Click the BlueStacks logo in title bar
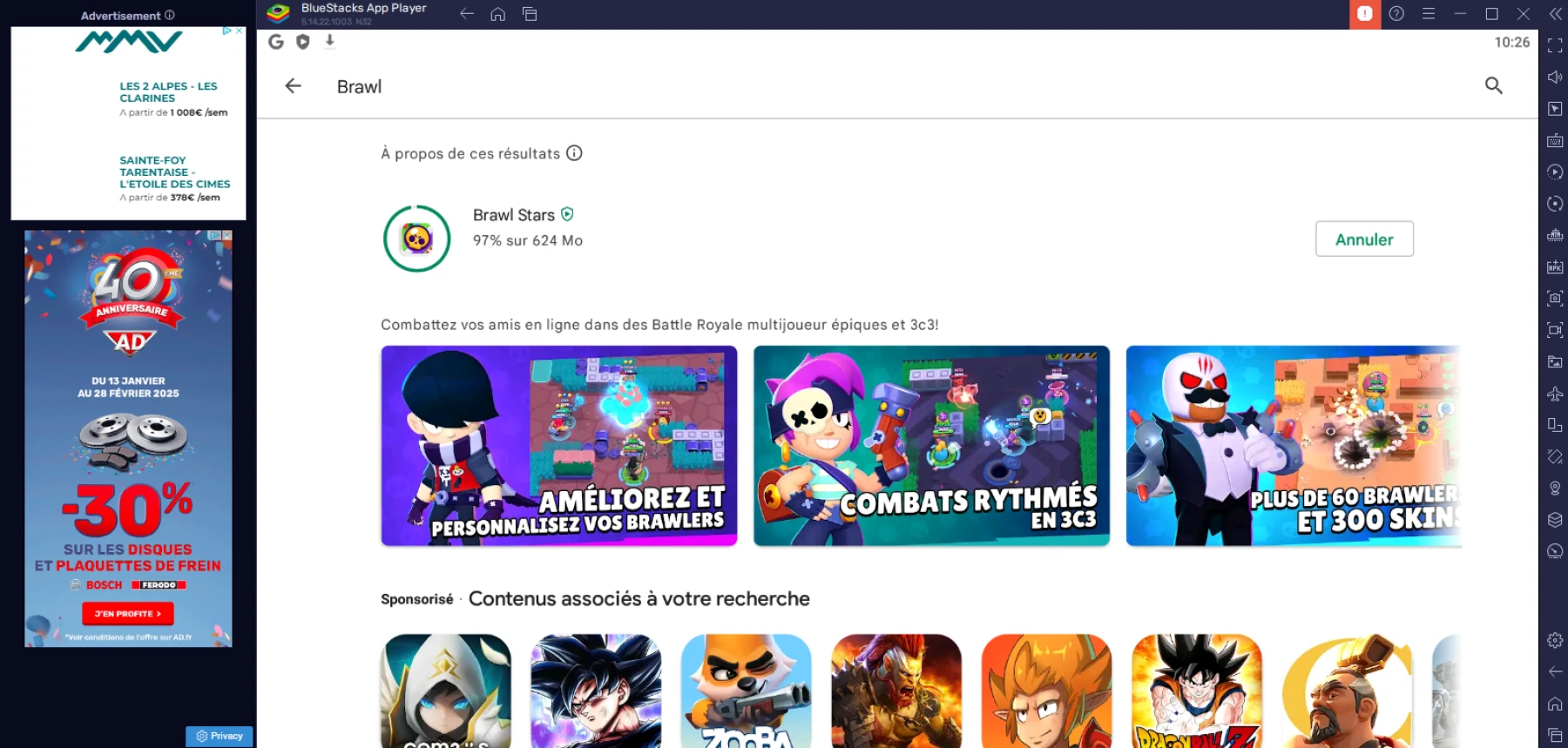Viewport: 1568px width, 748px height. click(x=279, y=13)
